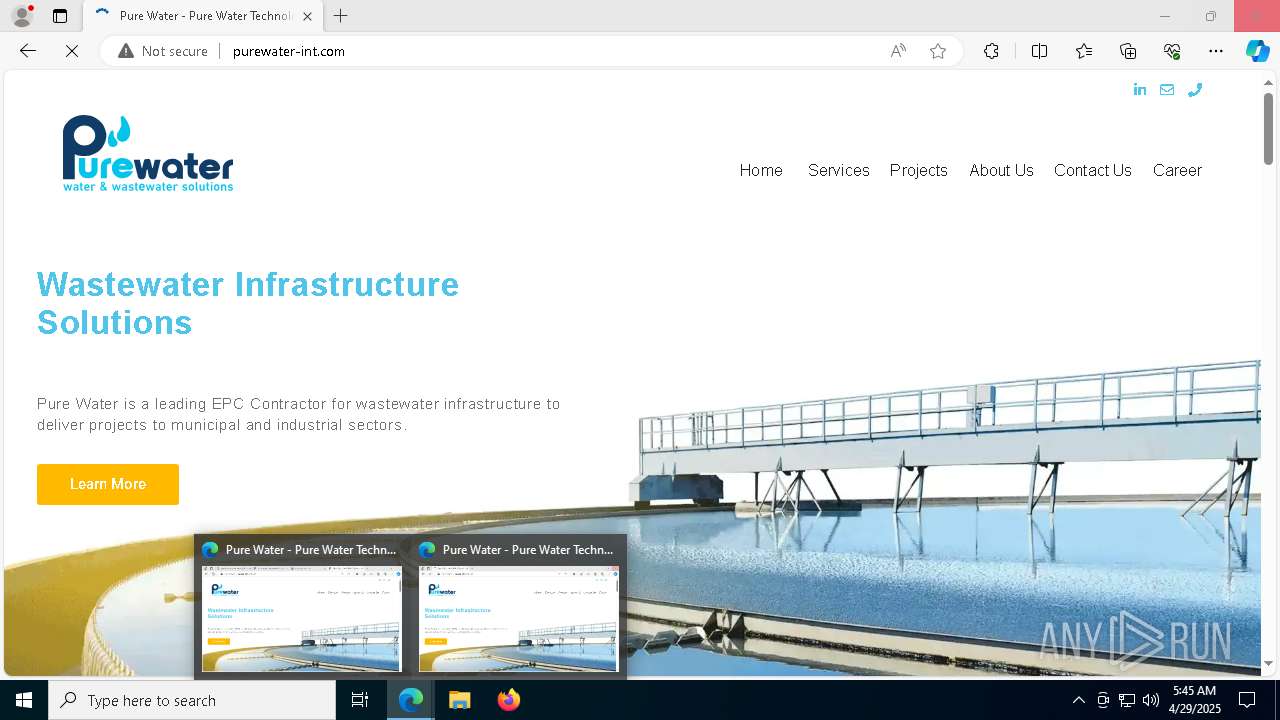The image size is (1280, 720).
Task: Open Task View on the taskbar
Action: 360,700
